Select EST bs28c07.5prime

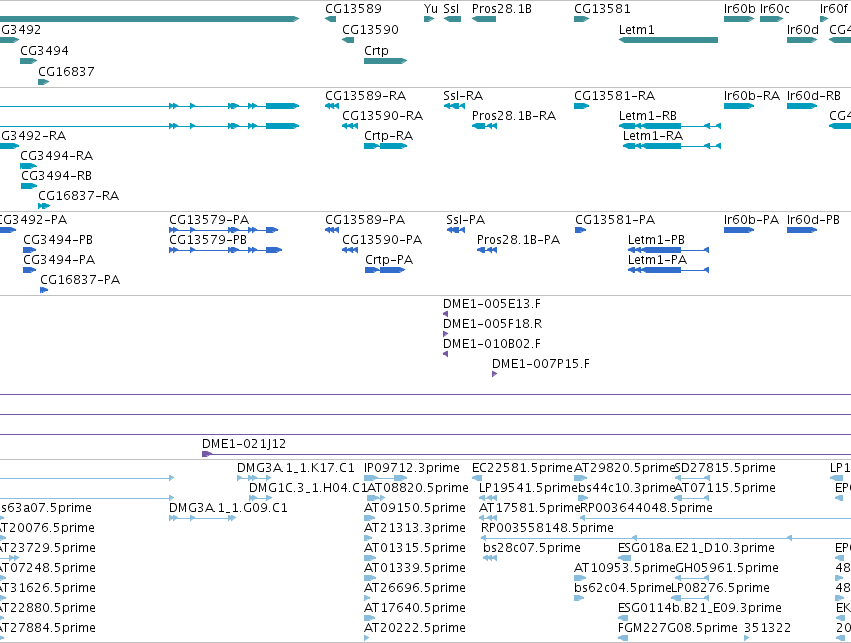(531, 549)
